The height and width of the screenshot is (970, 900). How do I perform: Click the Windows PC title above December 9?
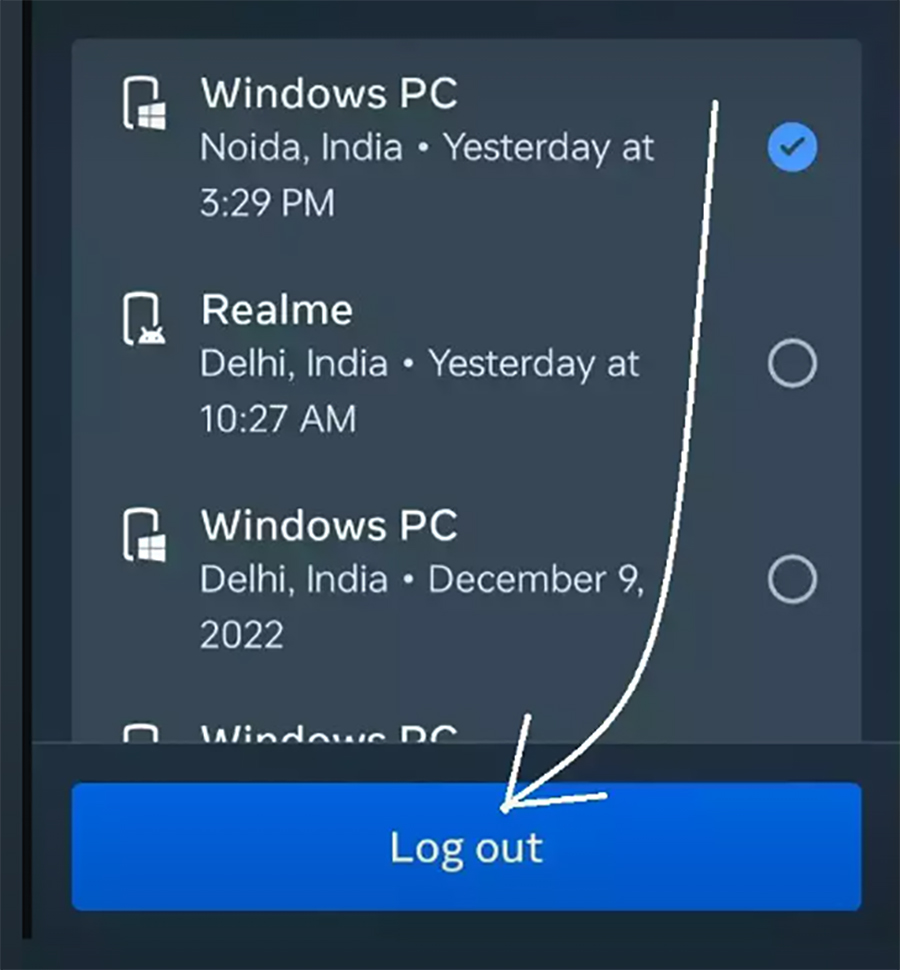point(329,525)
